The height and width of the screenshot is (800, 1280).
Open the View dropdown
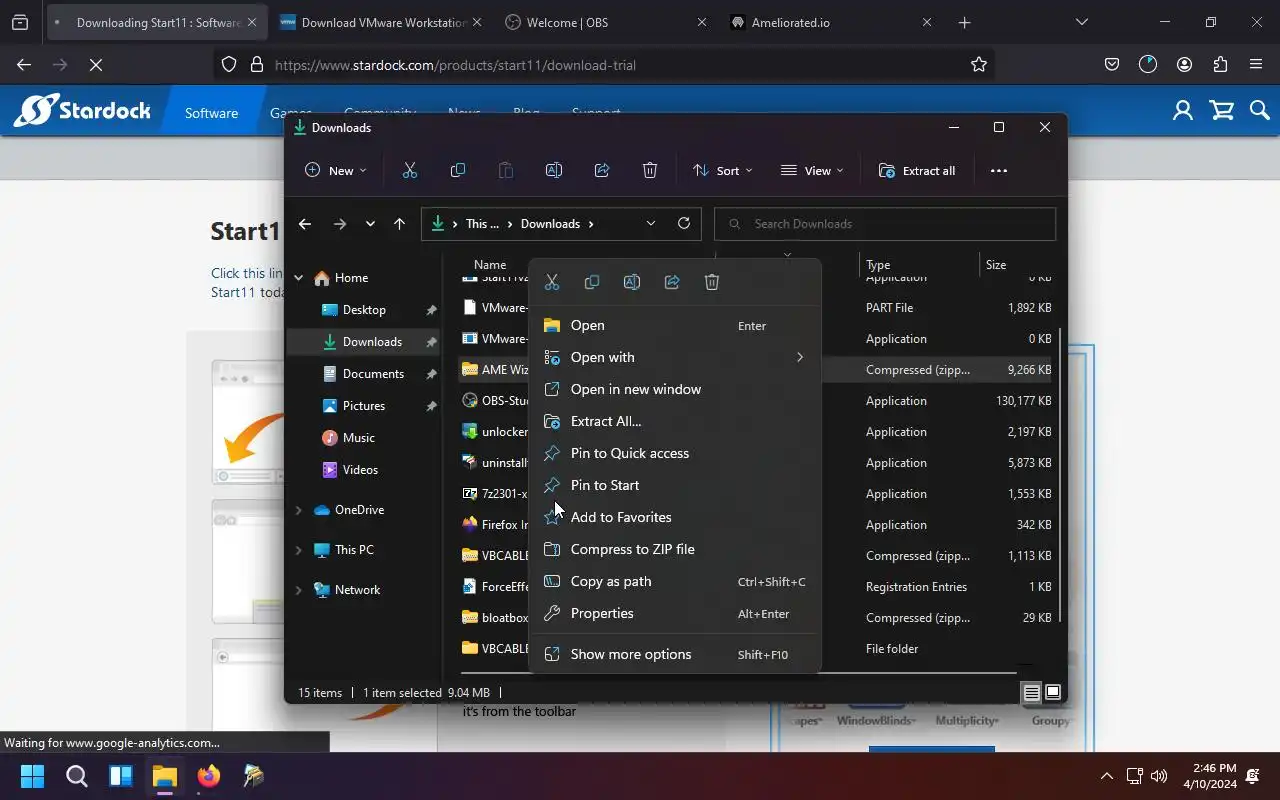point(812,171)
